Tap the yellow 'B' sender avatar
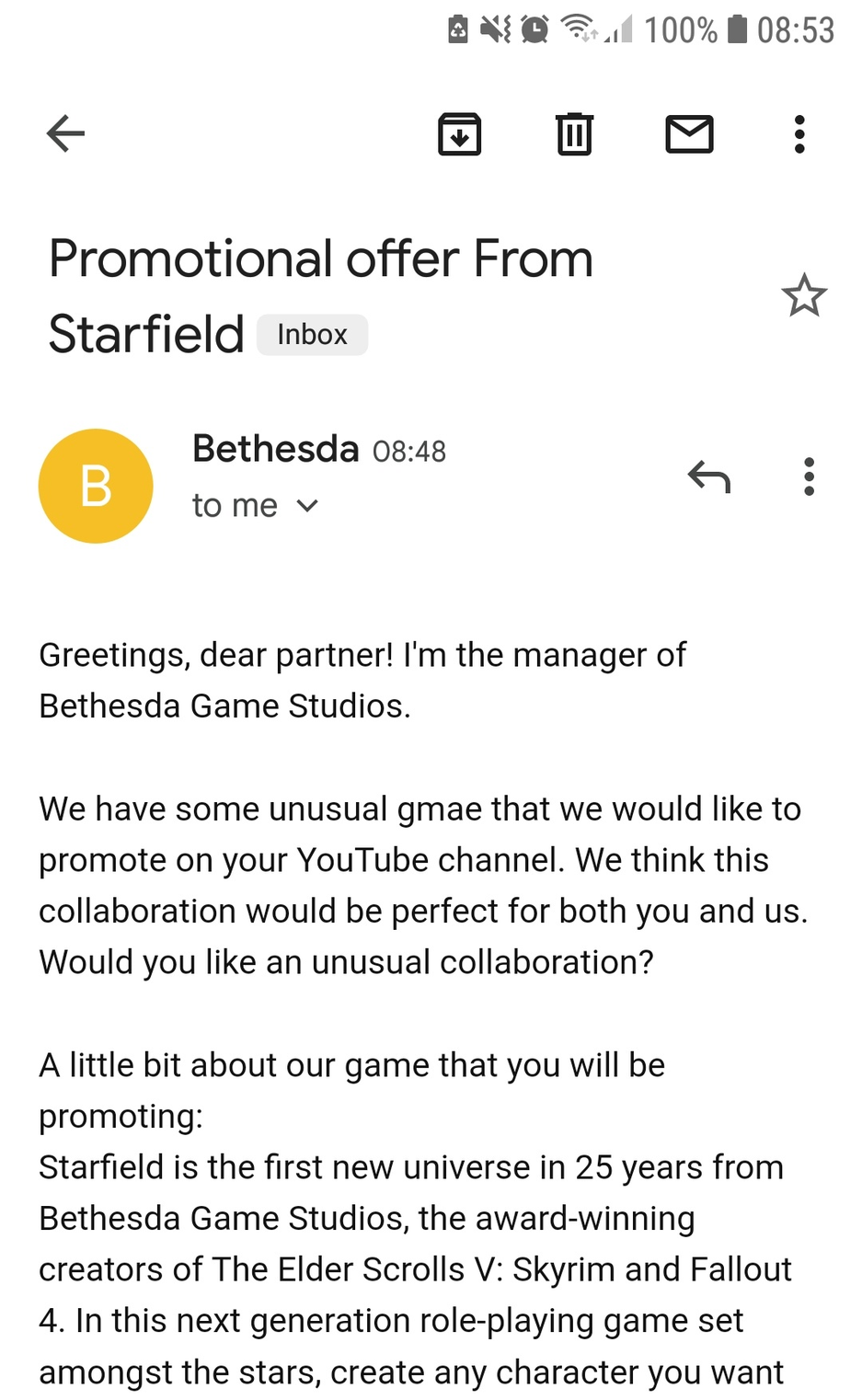The image size is (862, 1400). coord(96,486)
